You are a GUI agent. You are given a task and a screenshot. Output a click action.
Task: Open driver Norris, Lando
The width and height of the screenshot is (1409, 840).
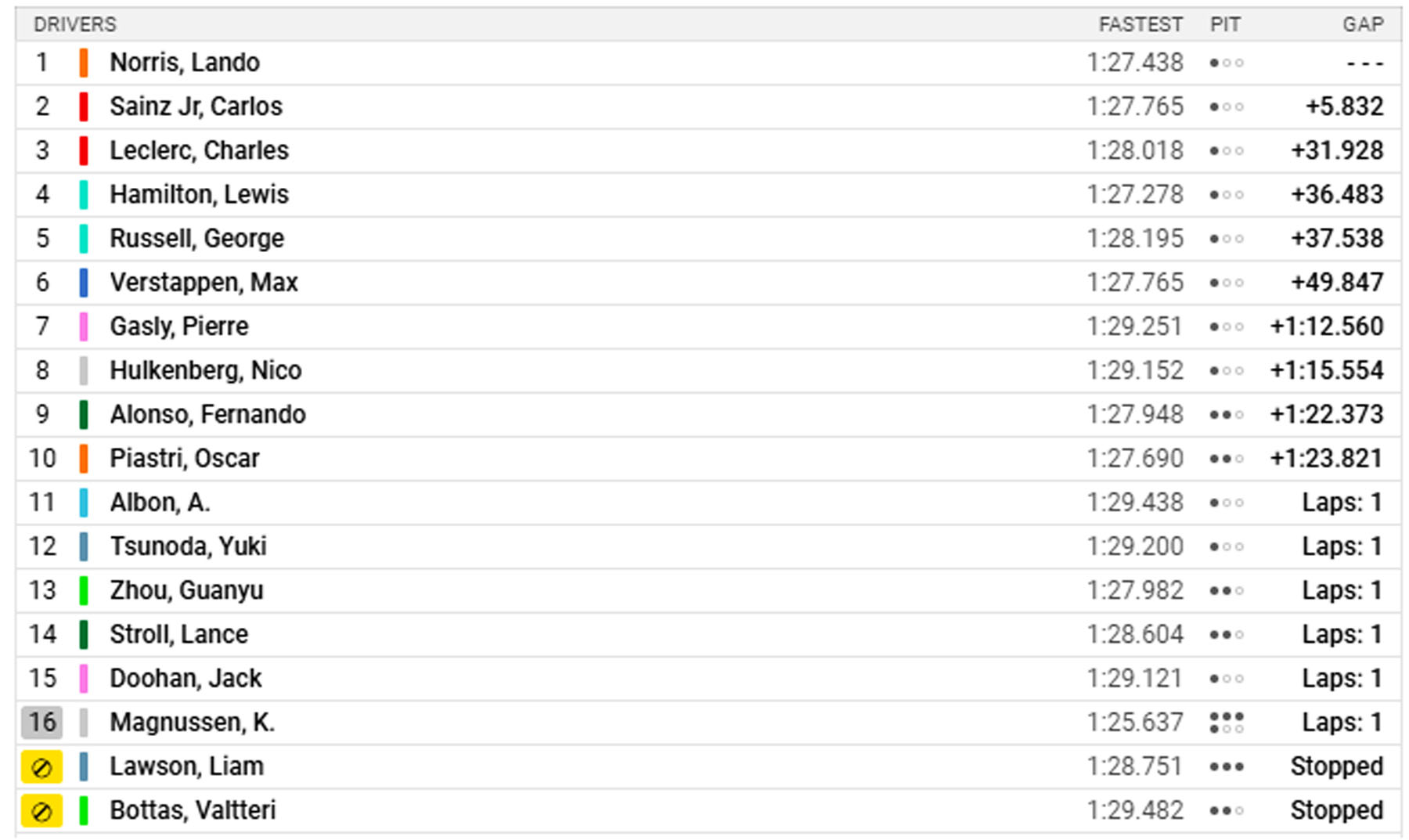(x=185, y=63)
